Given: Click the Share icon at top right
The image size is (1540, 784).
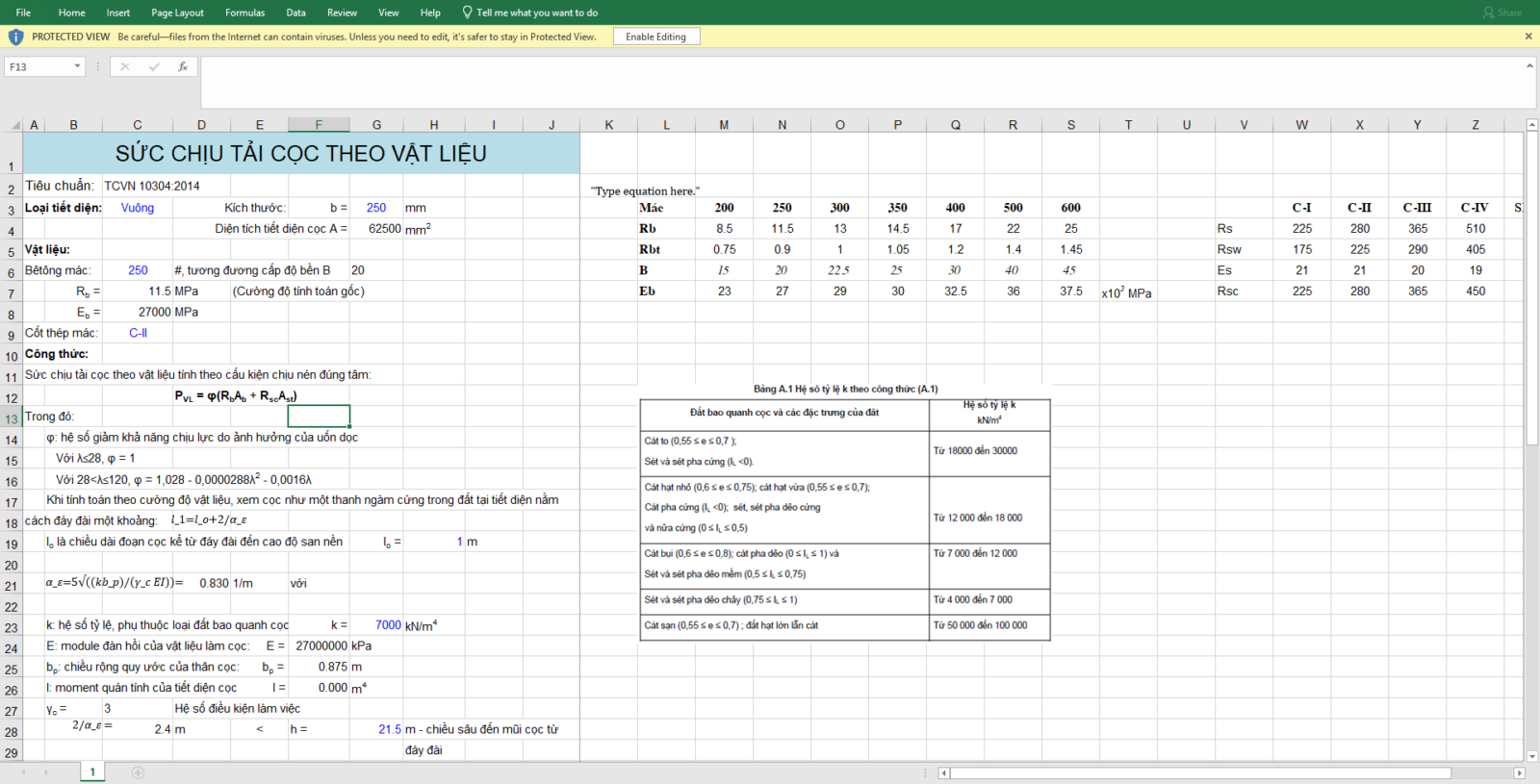Looking at the screenshot, I should (1501, 13).
